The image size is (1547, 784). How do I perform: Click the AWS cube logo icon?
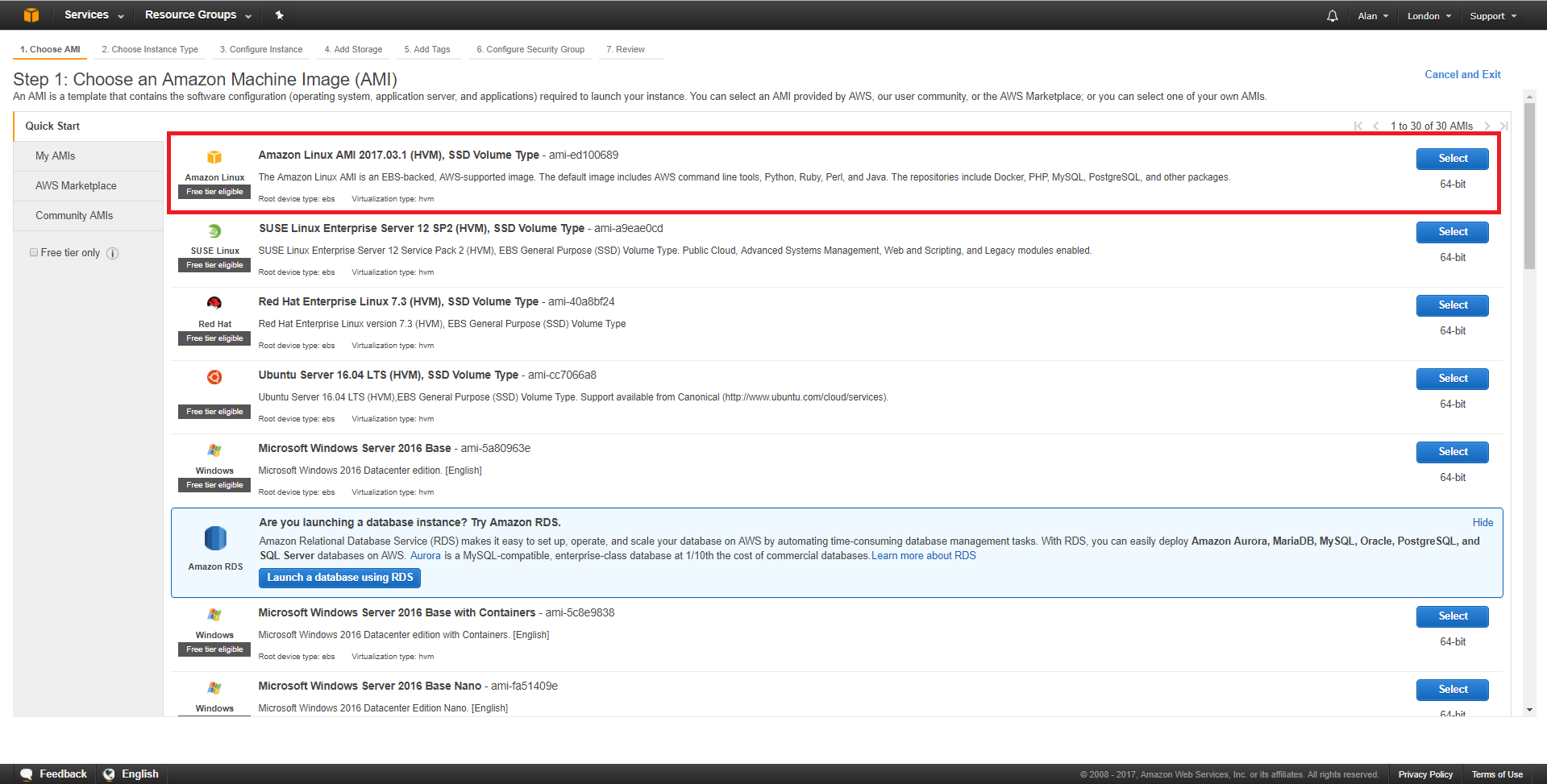point(31,15)
